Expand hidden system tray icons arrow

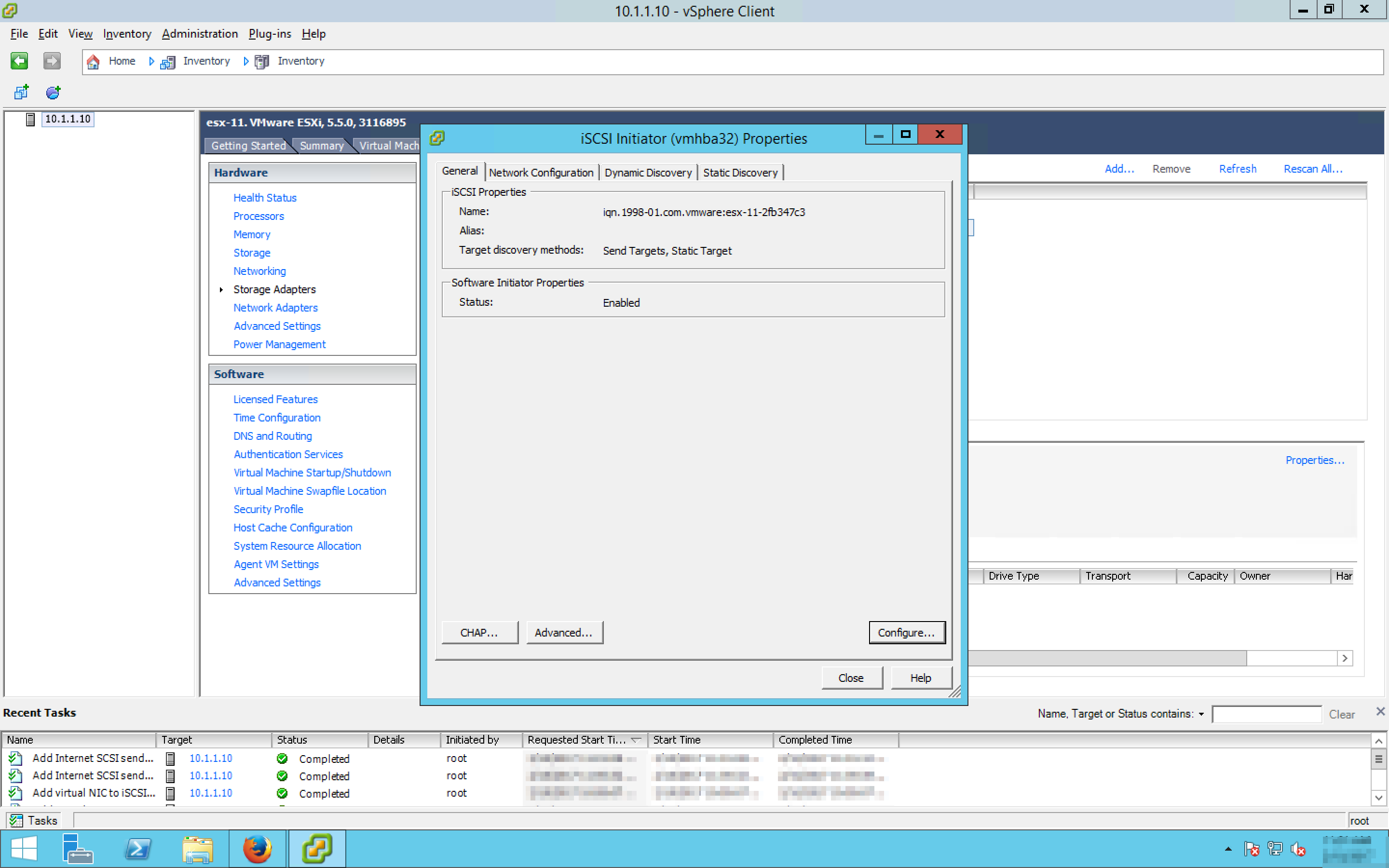click(1228, 849)
